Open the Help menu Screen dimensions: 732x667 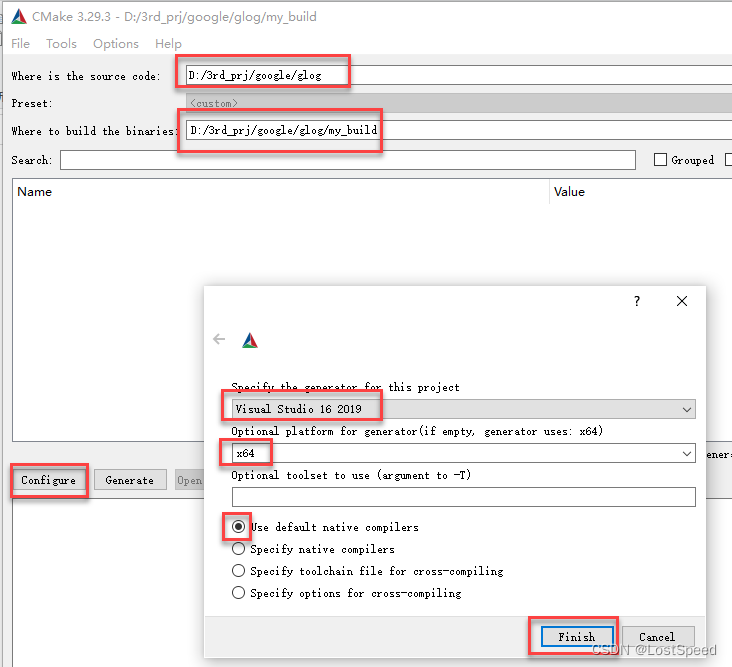(x=168, y=43)
